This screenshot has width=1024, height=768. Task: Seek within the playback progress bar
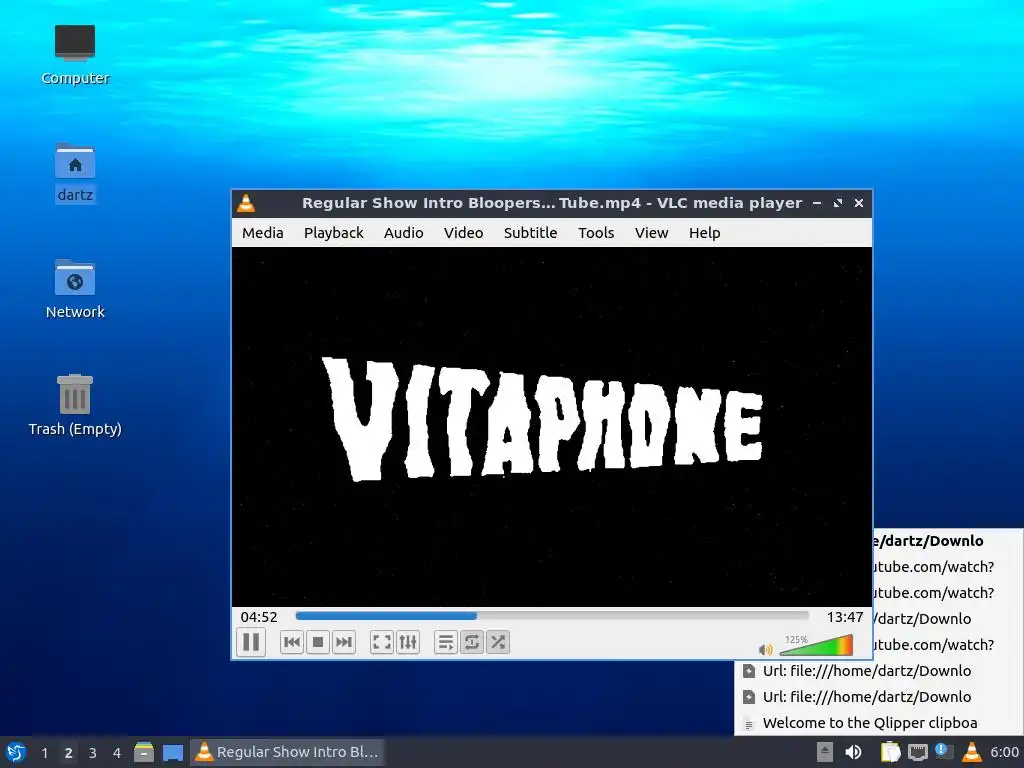coord(552,616)
